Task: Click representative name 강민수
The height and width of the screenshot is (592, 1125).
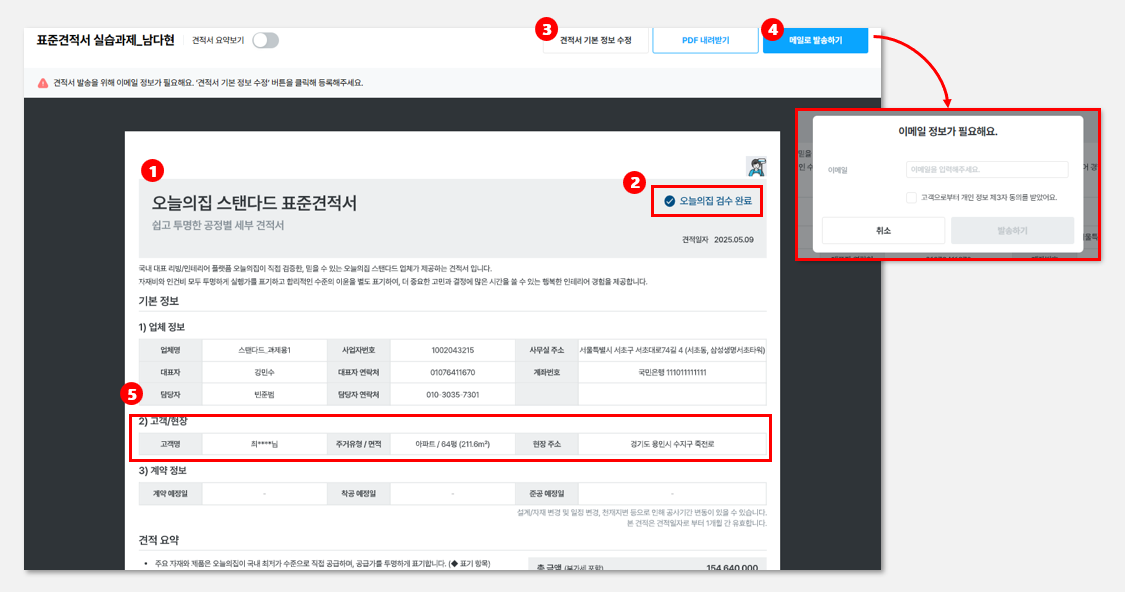Action: pyautogui.click(x=265, y=372)
